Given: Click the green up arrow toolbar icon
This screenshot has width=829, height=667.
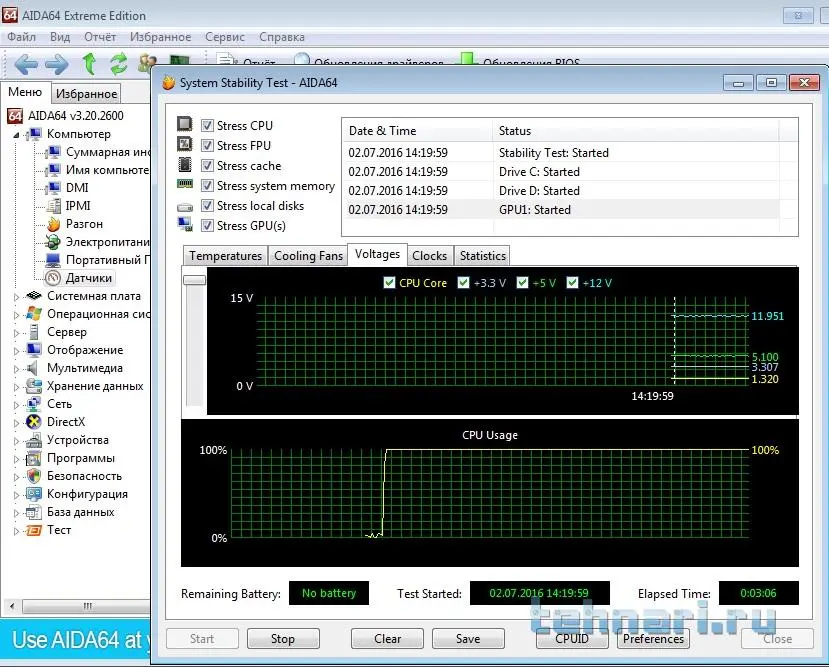Looking at the screenshot, I should coord(90,65).
